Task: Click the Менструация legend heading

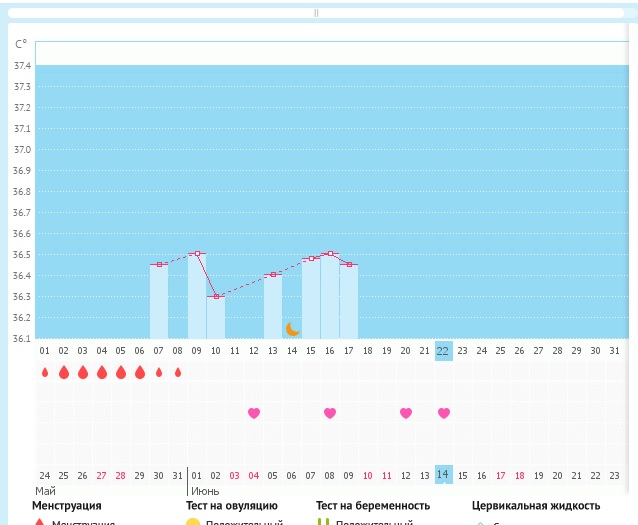Action: (x=66, y=506)
